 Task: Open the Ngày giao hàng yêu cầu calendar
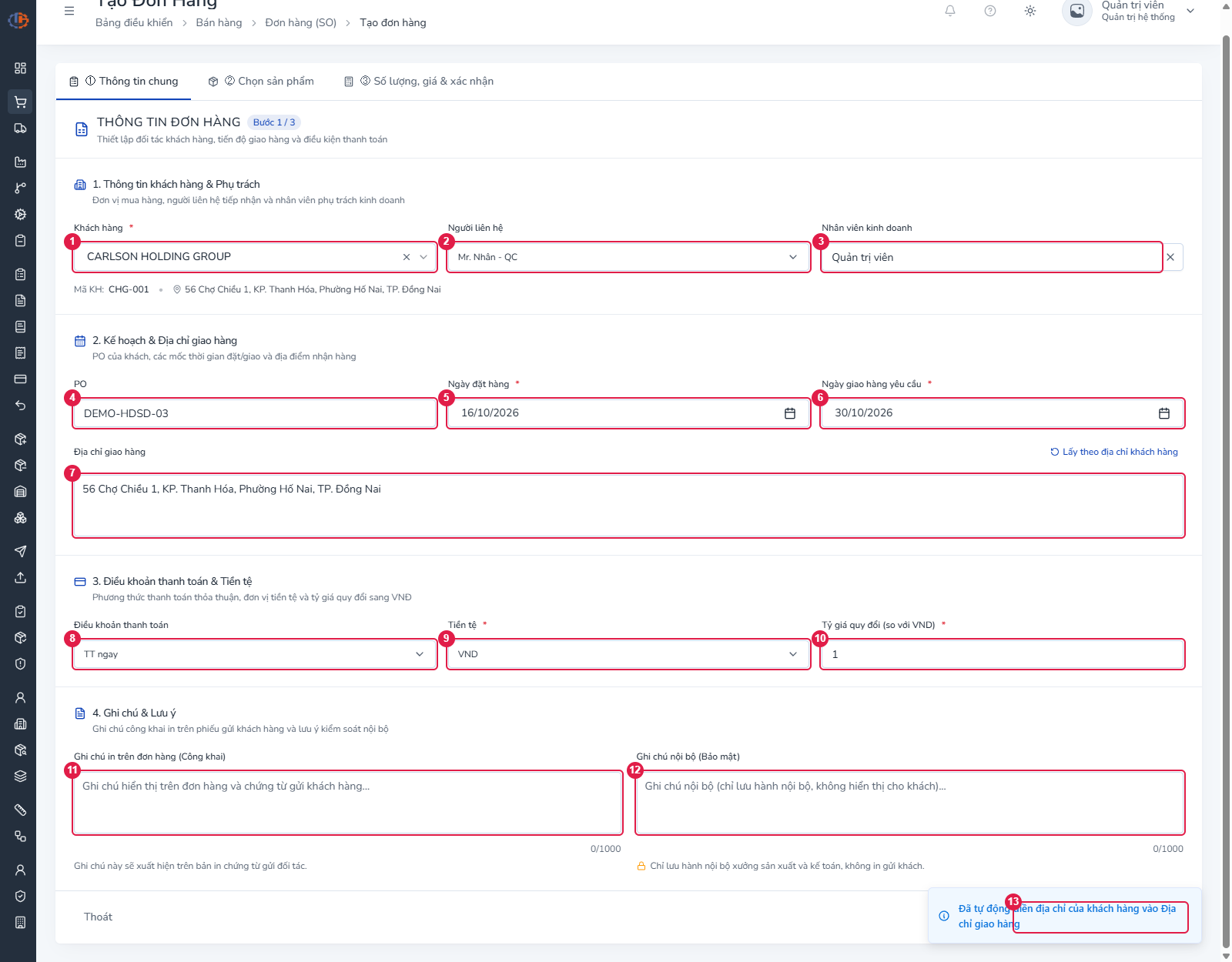click(x=1164, y=413)
